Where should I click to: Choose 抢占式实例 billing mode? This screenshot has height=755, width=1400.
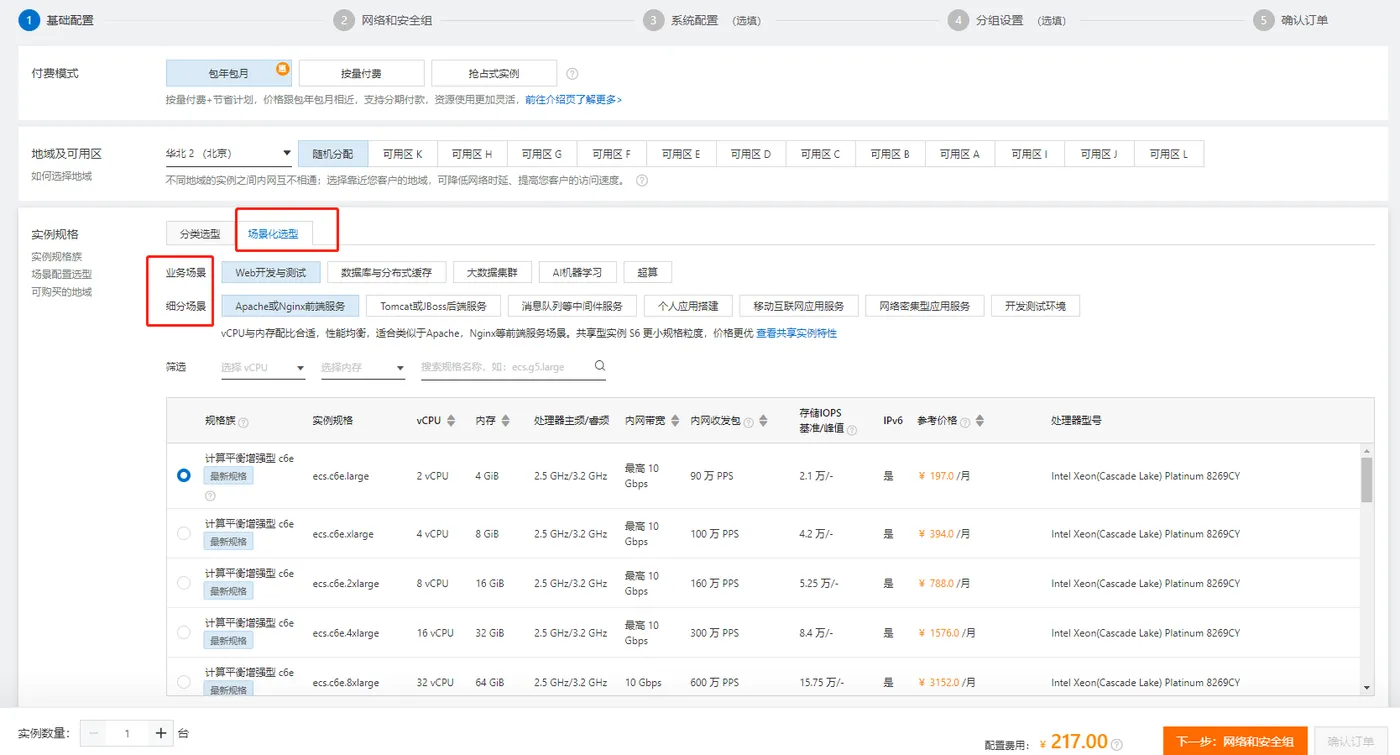pyautogui.click(x=494, y=73)
